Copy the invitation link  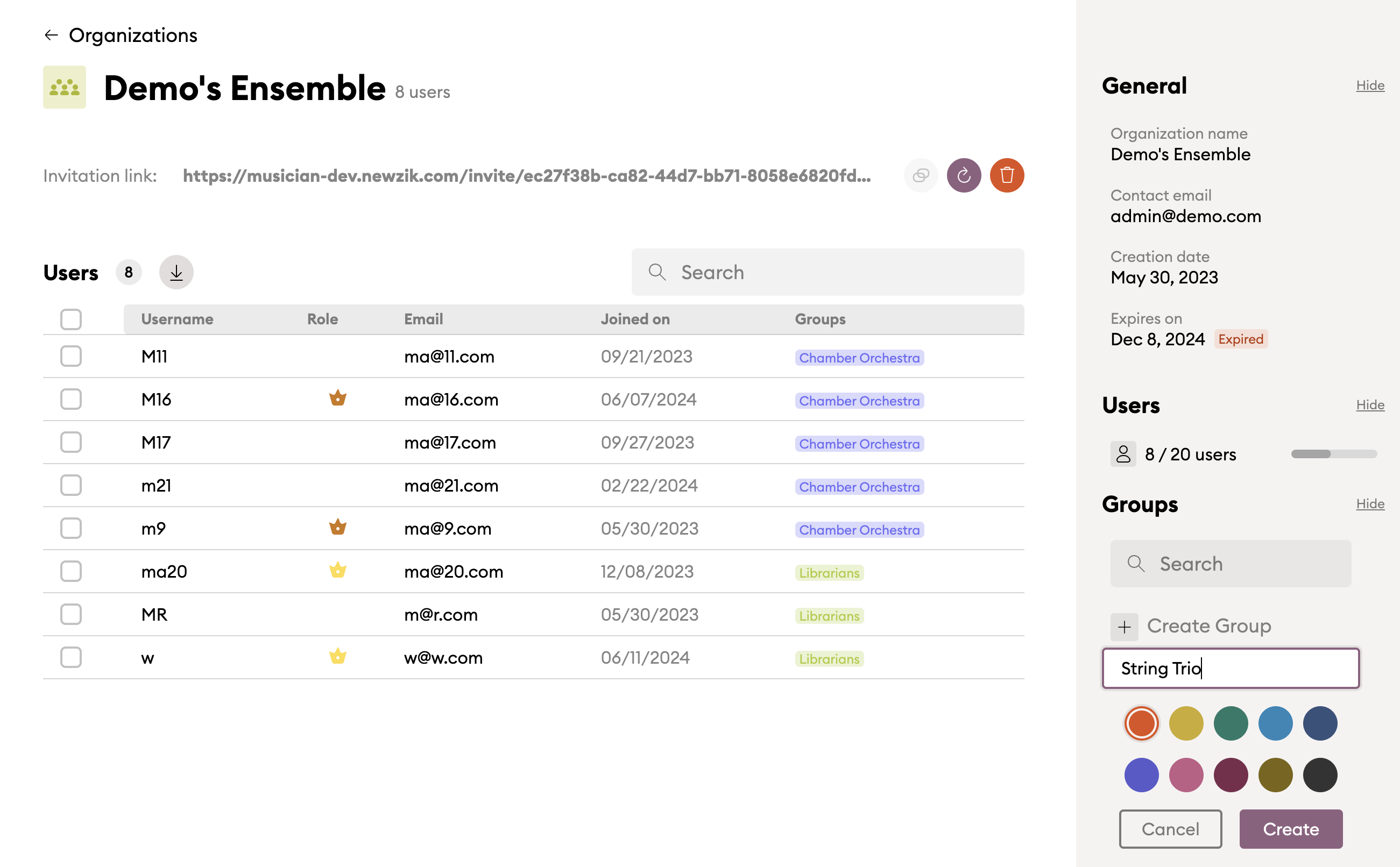coord(921,175)
